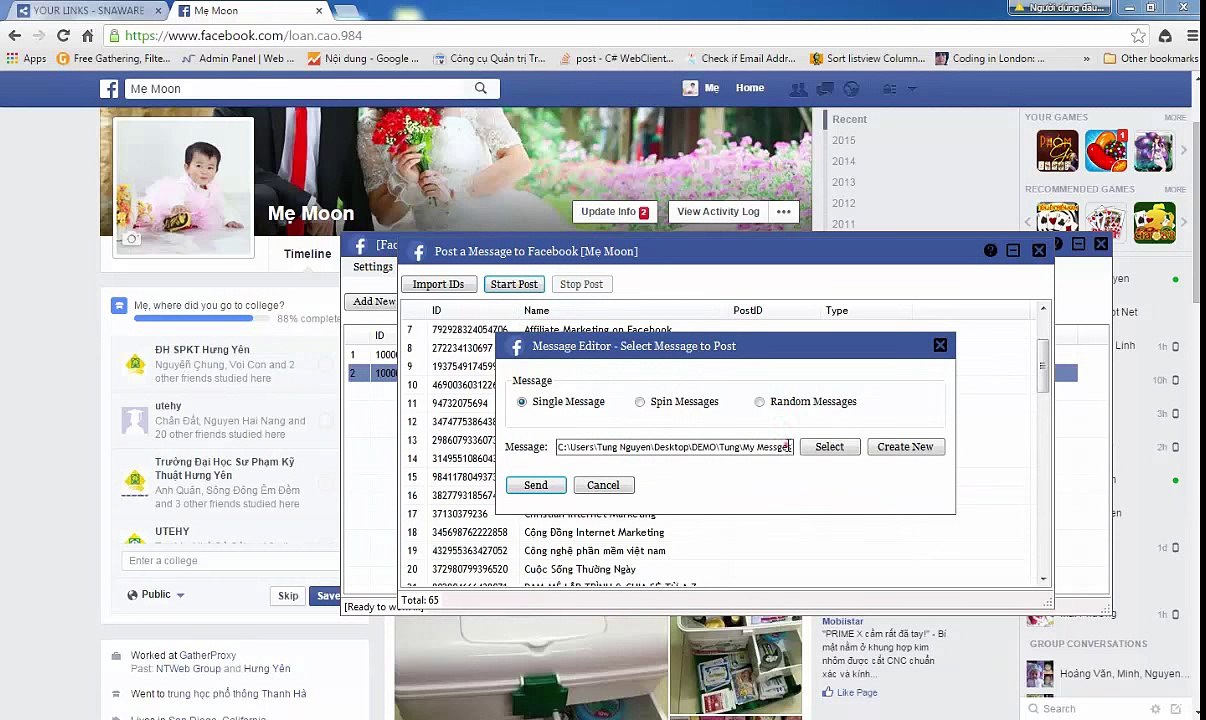1206x720 pixels.
Task: Select the Random Messages radio option
Action: pyautogui.click(x=760, y=402)
